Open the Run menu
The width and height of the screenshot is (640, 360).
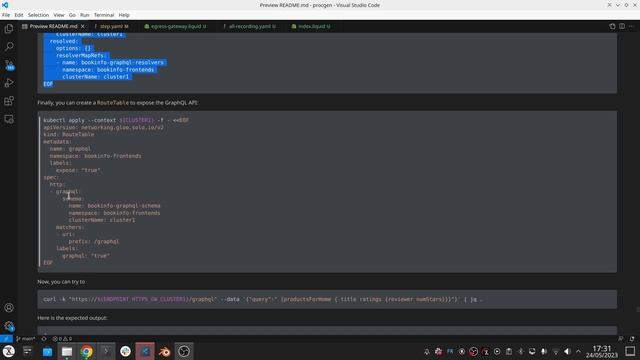pos(84,15)
